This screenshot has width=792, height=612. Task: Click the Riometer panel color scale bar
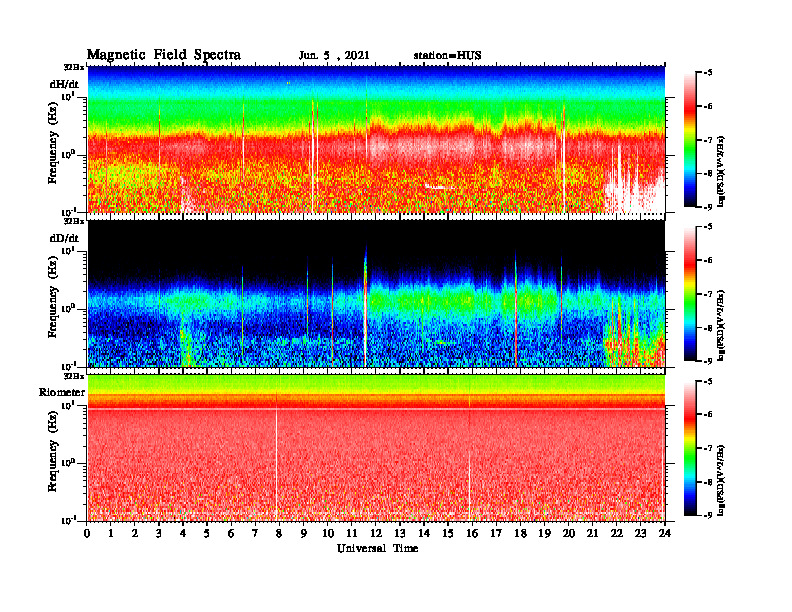[690, 448]
